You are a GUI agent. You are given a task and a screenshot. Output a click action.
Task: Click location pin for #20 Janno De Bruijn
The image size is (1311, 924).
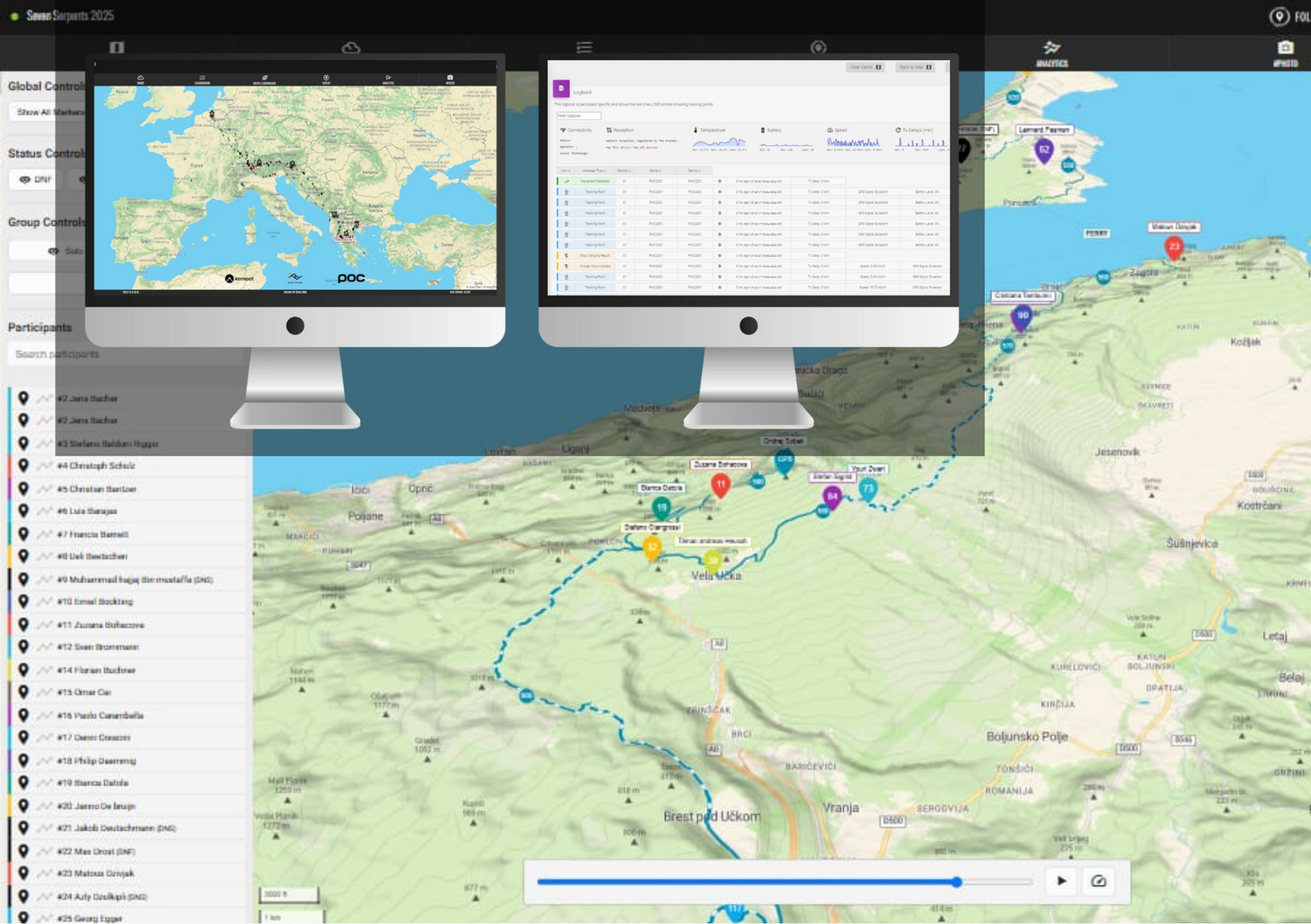pyautogui.click(x=24, y=805)
